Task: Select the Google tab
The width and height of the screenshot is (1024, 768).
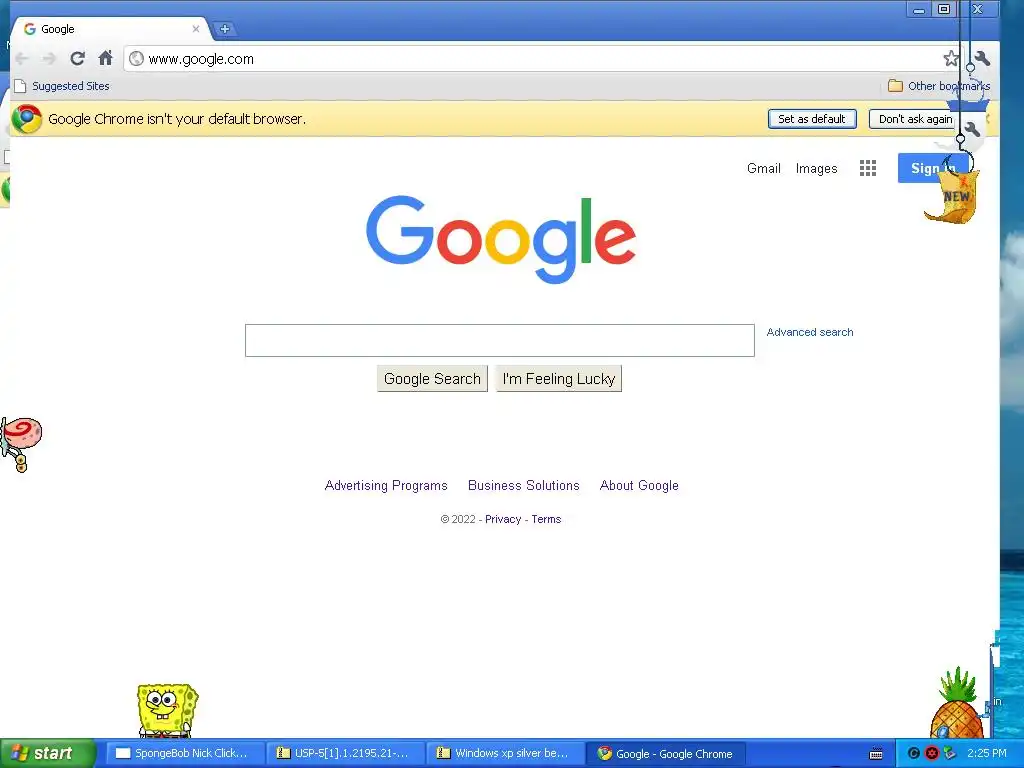Action: click(x=111, y=29)
